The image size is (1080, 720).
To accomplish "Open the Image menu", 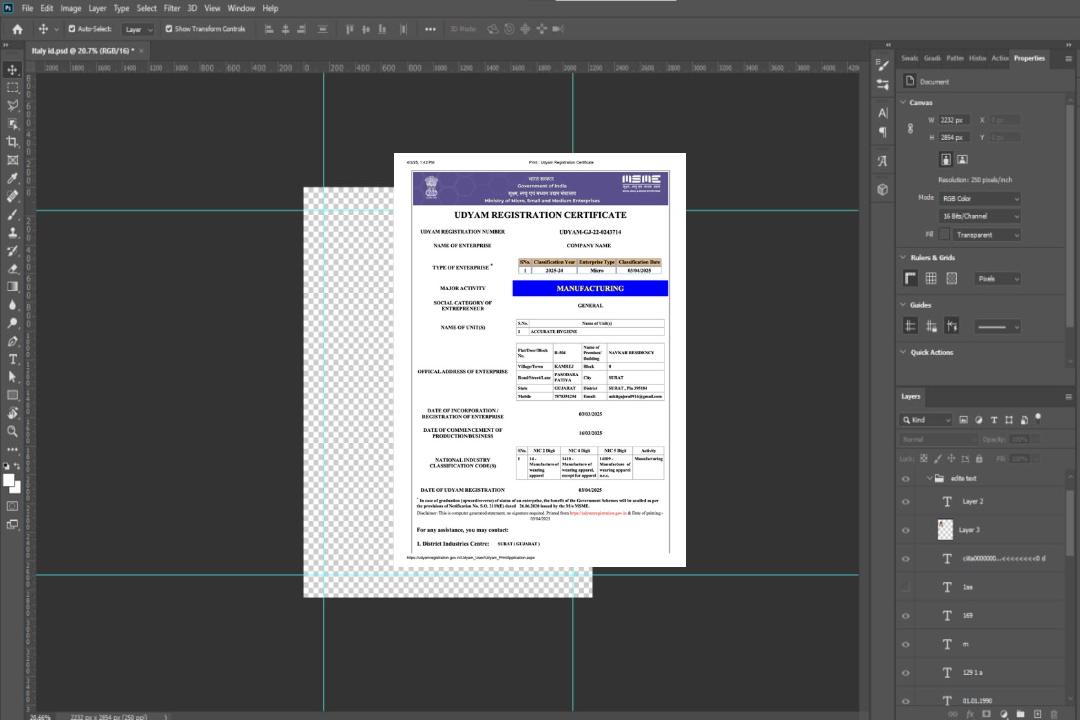I will point(71,8).
